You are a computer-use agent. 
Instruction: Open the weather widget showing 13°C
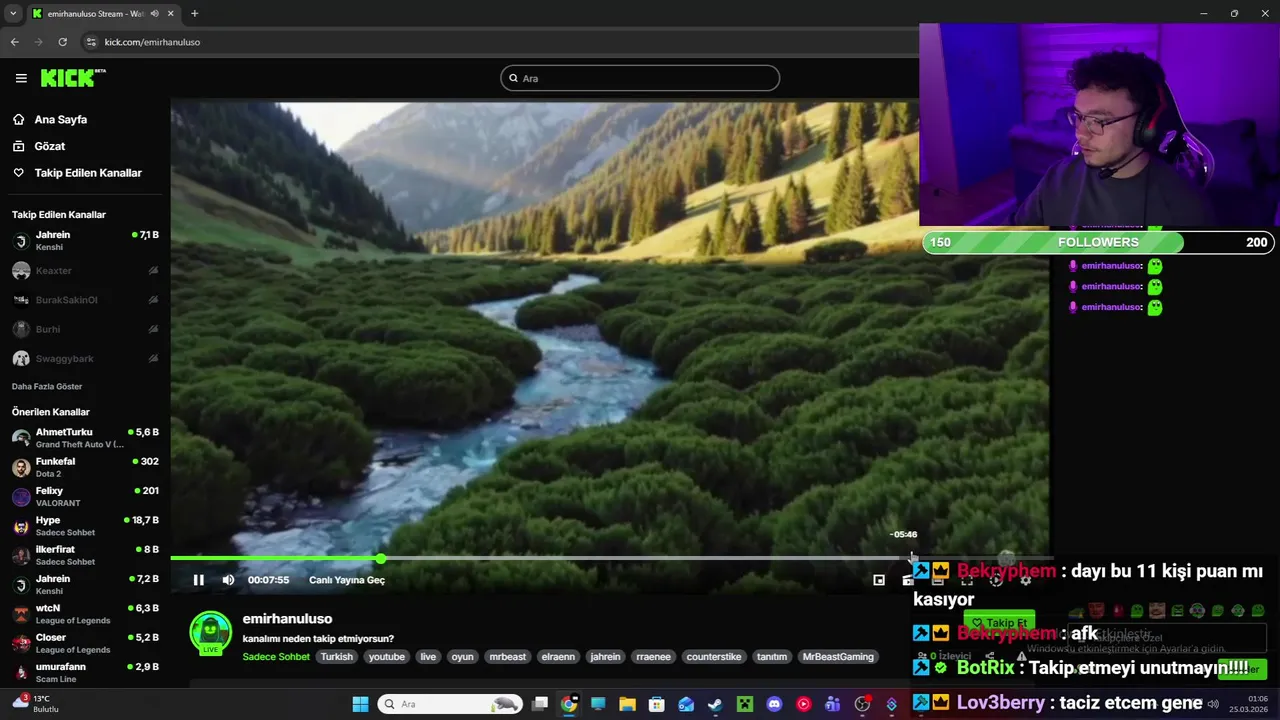tap(35, 703)
